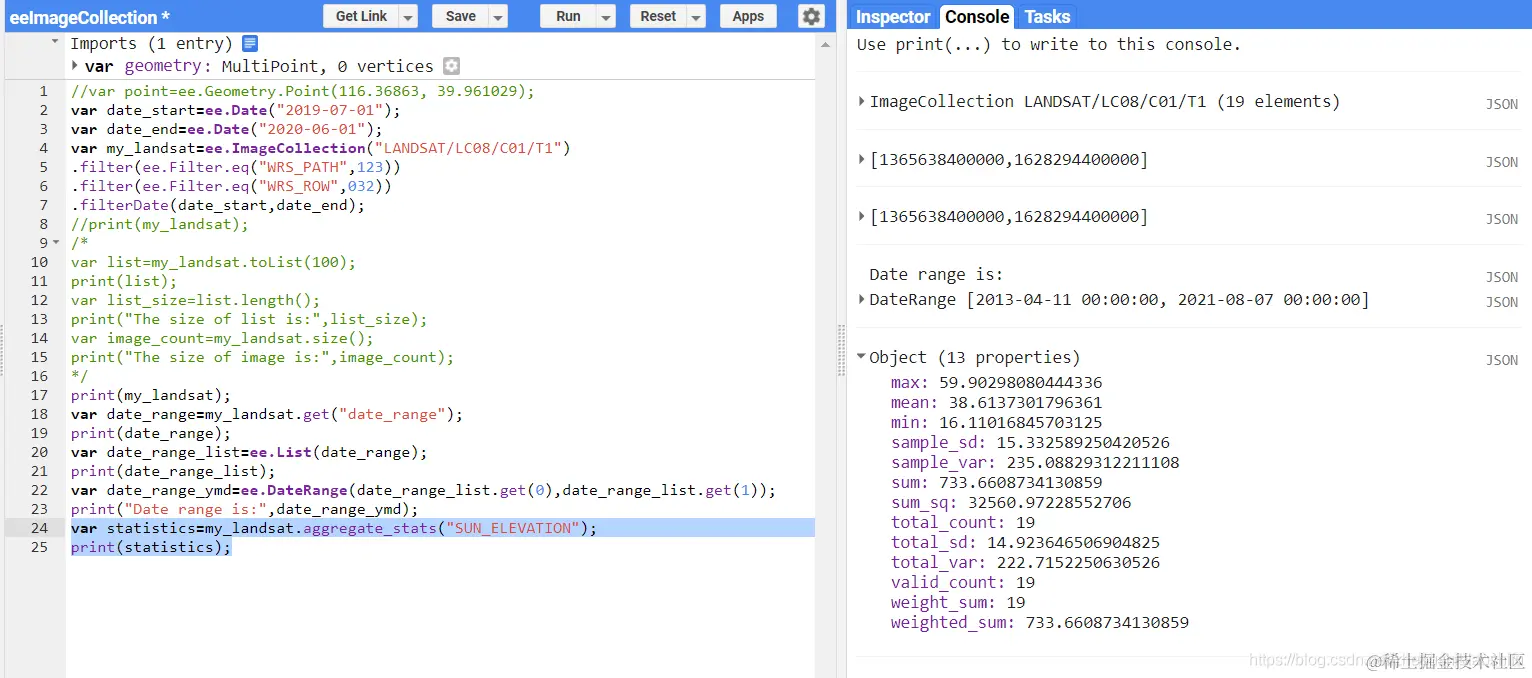Click JSON link beside the ImageCollection entry
Screen dimensions: 1532x678
[1501, 104]
